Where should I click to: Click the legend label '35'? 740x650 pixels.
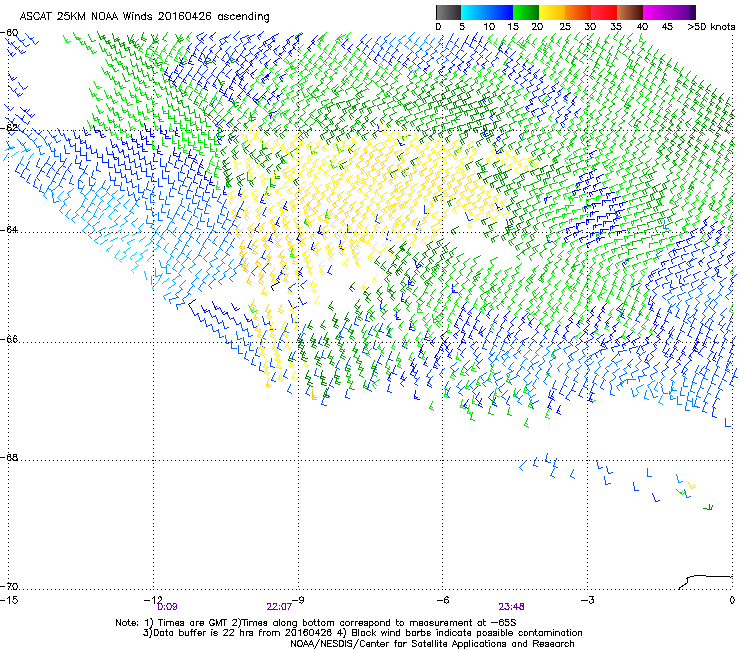616,27
